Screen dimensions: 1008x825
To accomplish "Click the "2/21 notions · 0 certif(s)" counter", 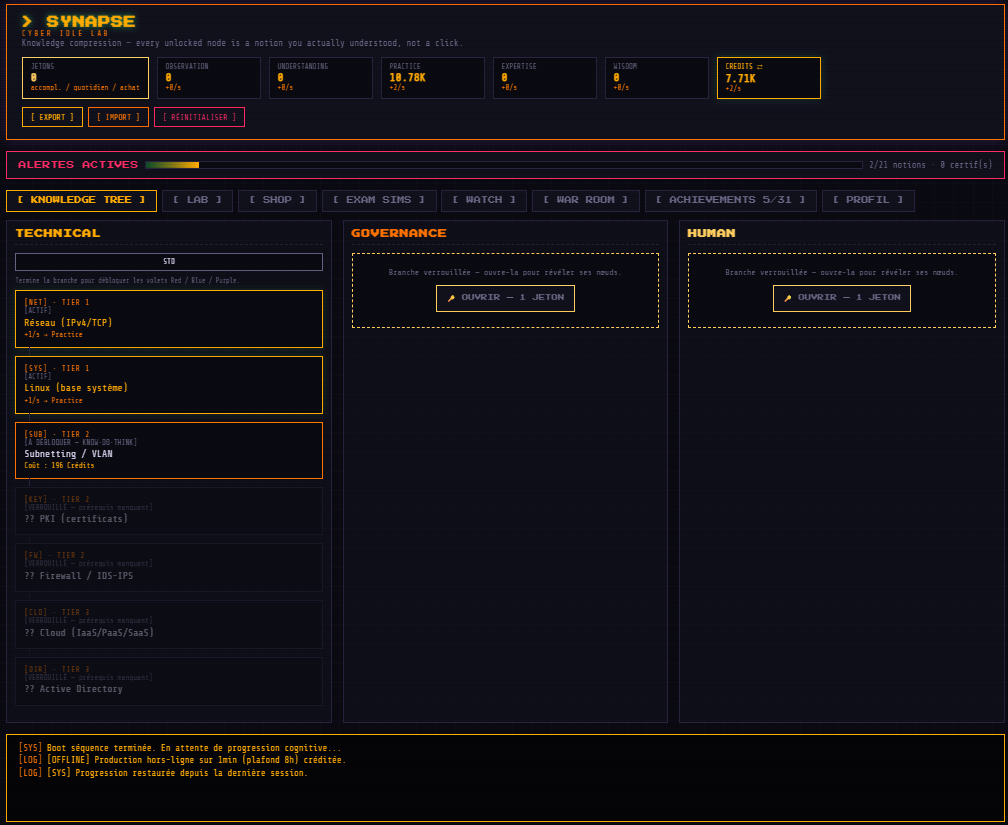I will pyautogui.click(x=930, y=165).
